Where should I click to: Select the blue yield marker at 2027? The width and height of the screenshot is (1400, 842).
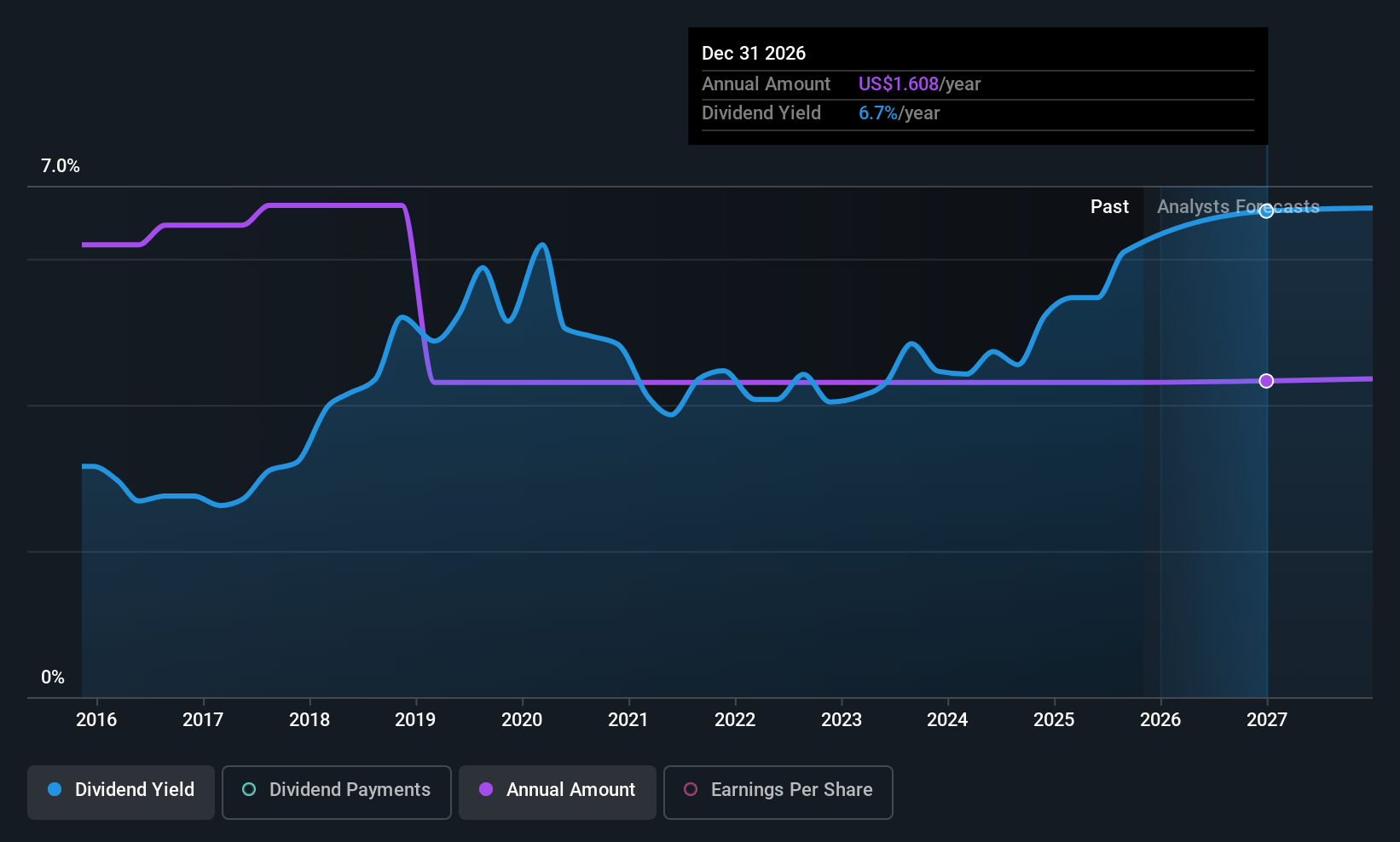point(1267,210)
